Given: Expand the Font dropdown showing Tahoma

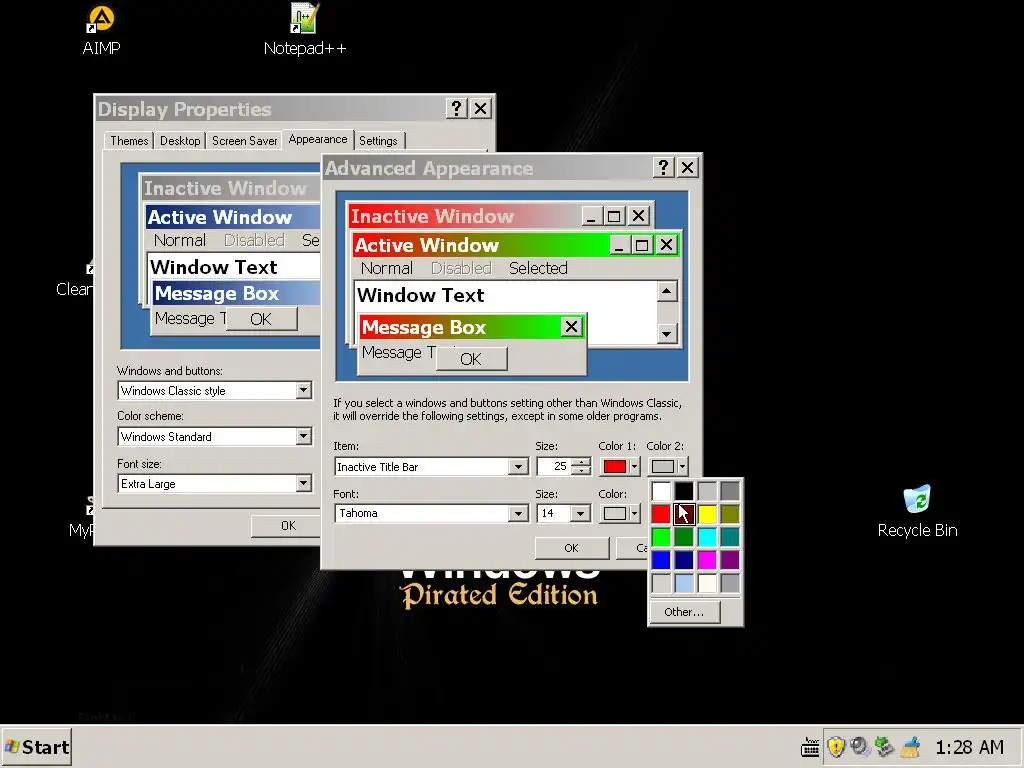Looking at the screenshot, I should (x=518, y=513).
